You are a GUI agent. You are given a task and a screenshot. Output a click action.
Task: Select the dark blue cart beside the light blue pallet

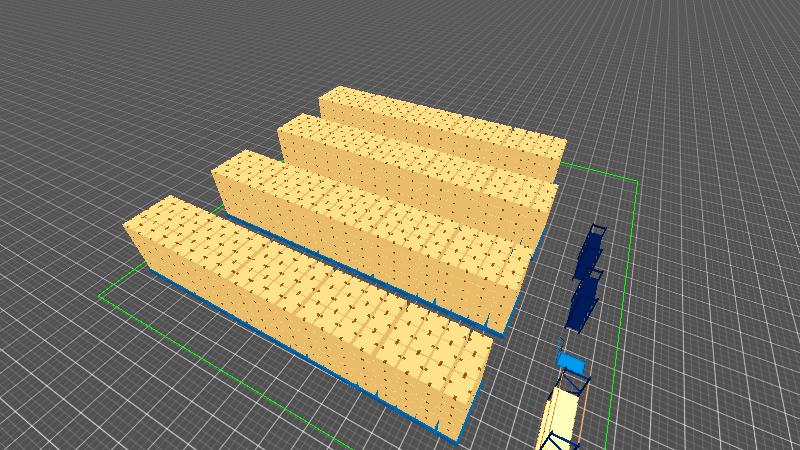coord(582,303)
